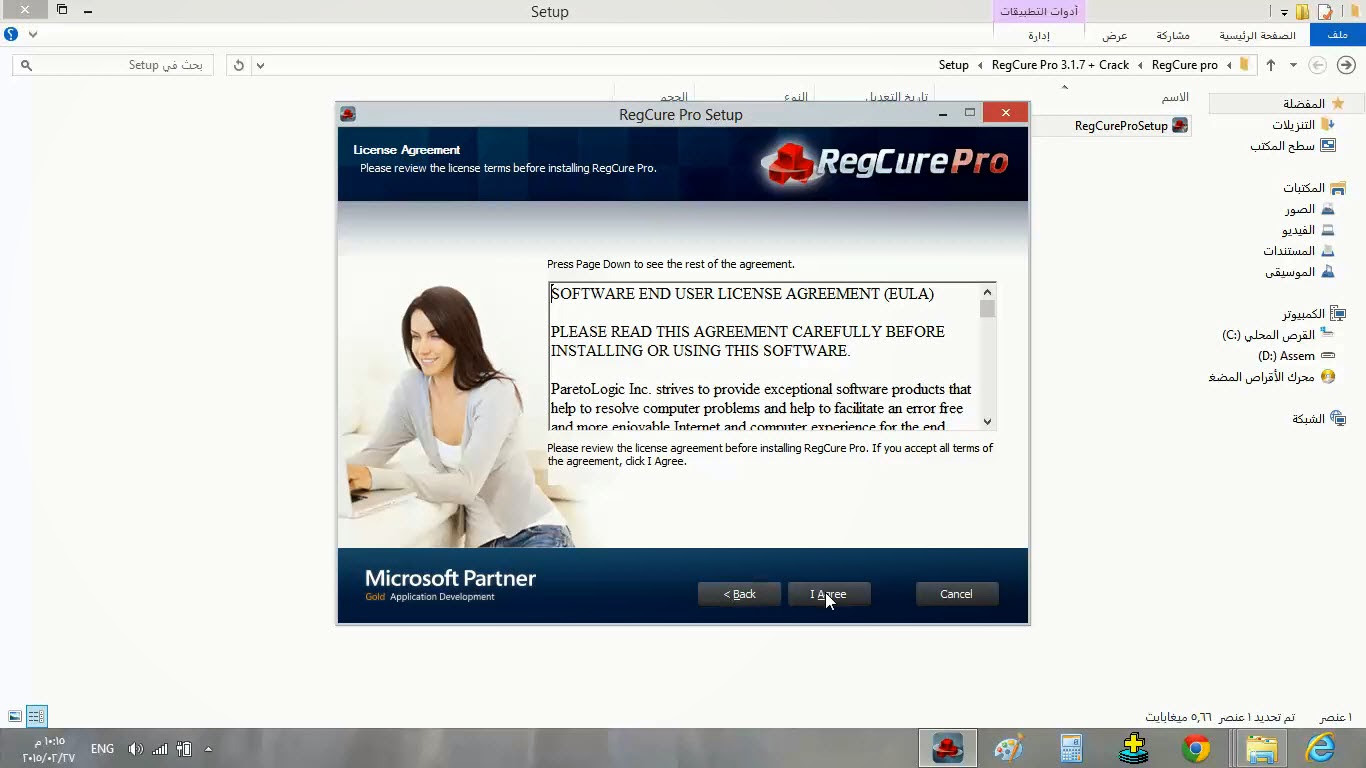Click the magnifier icon in search box
This screenshot has height=768, width=1366.
click(26, 65)
